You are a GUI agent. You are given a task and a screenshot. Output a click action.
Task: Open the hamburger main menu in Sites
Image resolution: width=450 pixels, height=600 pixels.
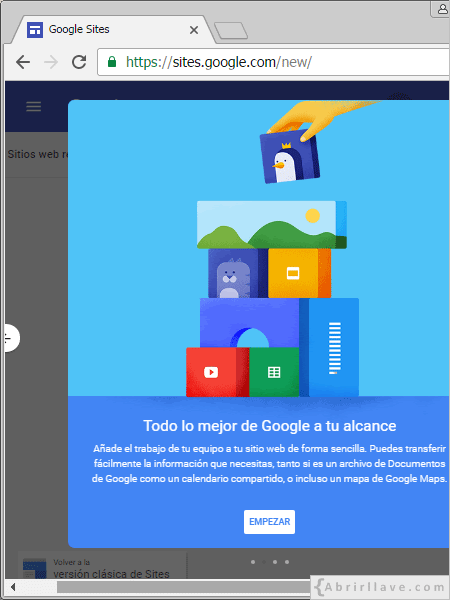[x=34, y=107]
